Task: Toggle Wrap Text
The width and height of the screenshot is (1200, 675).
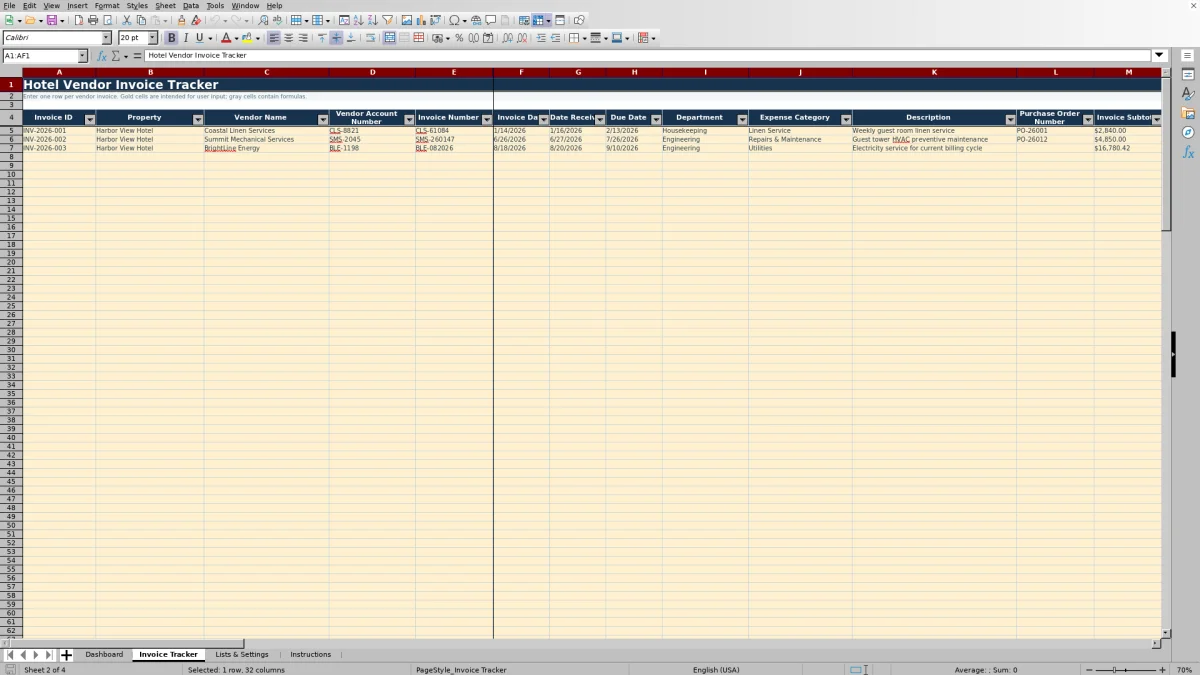Action: click(370, 38)
